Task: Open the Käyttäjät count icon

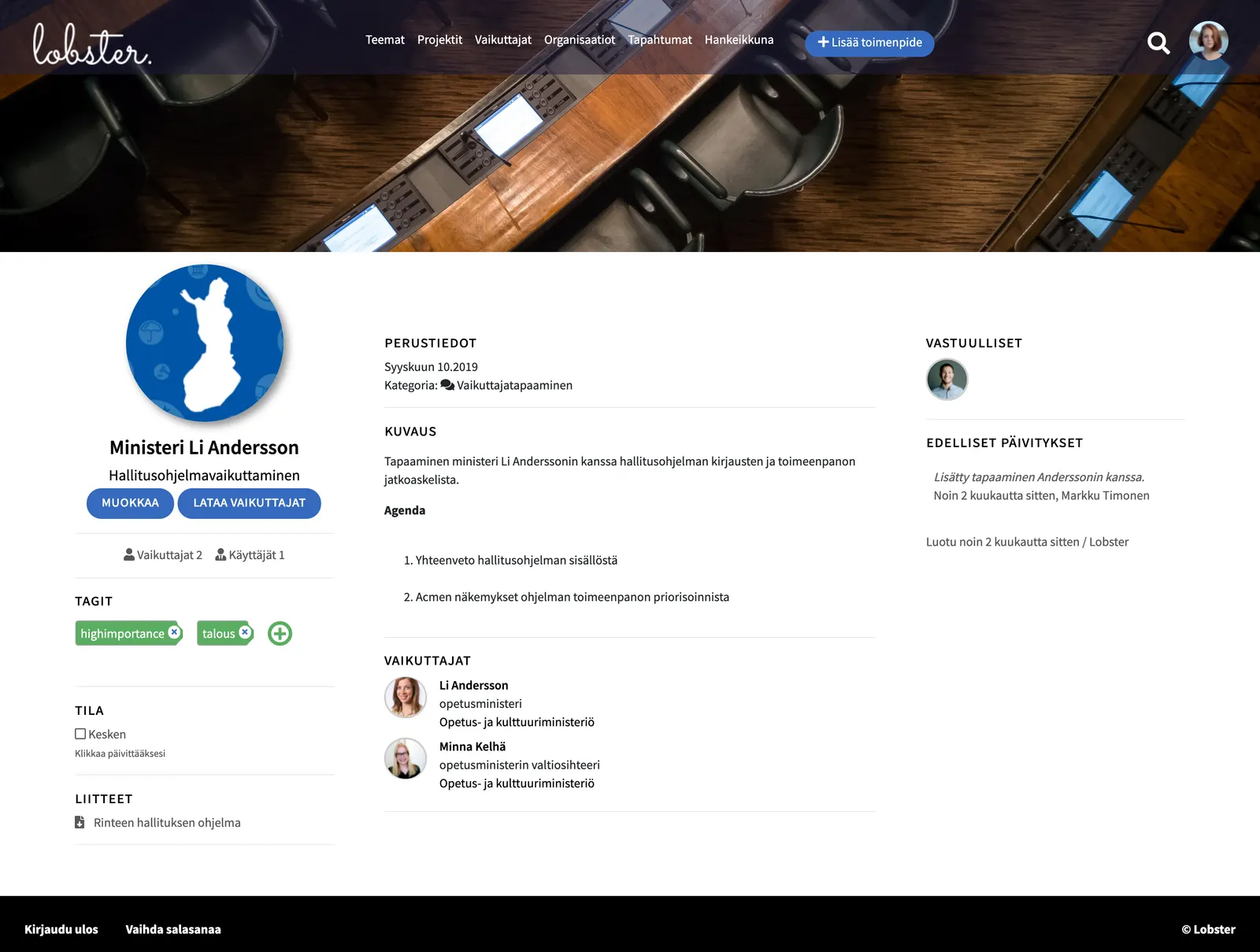Action: click(x=220, y=554)
